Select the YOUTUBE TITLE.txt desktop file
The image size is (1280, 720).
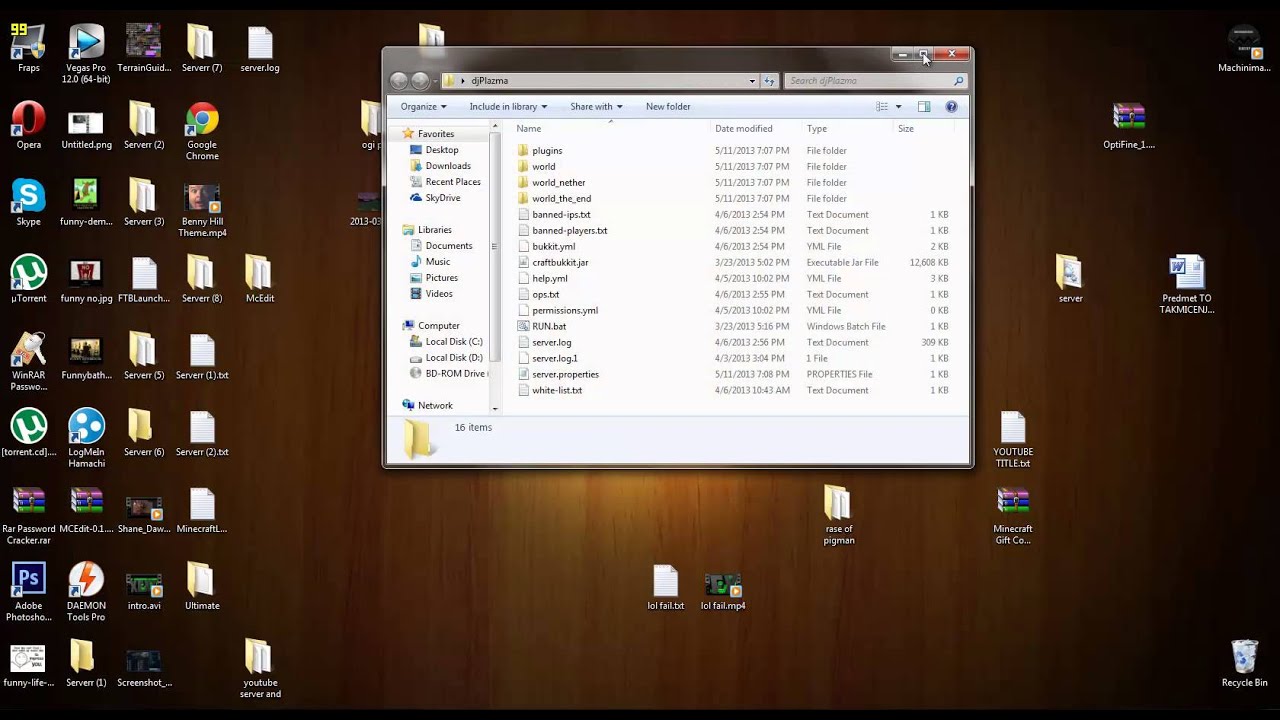point(1013,439)
